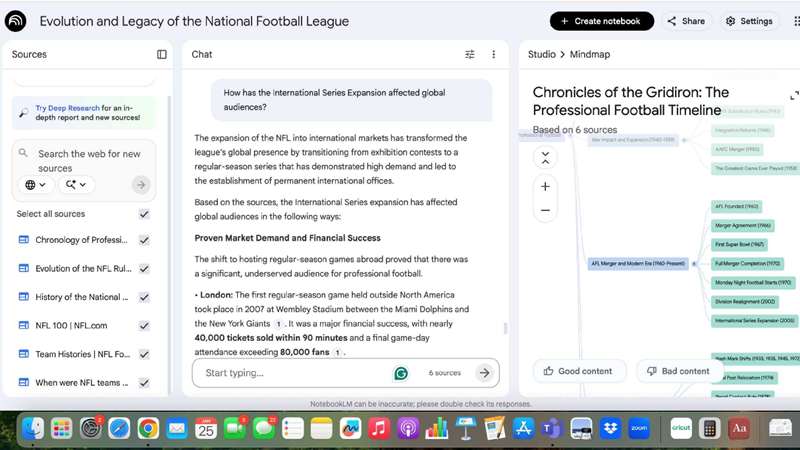Toggle the Select all sources checkbox
The image size is (800, 450).
tap(144, 214)
